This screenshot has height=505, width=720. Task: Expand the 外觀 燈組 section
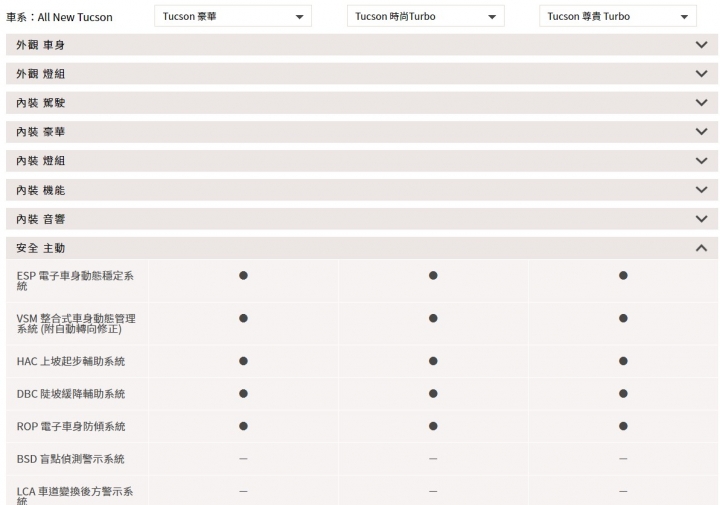pos(362,73)
